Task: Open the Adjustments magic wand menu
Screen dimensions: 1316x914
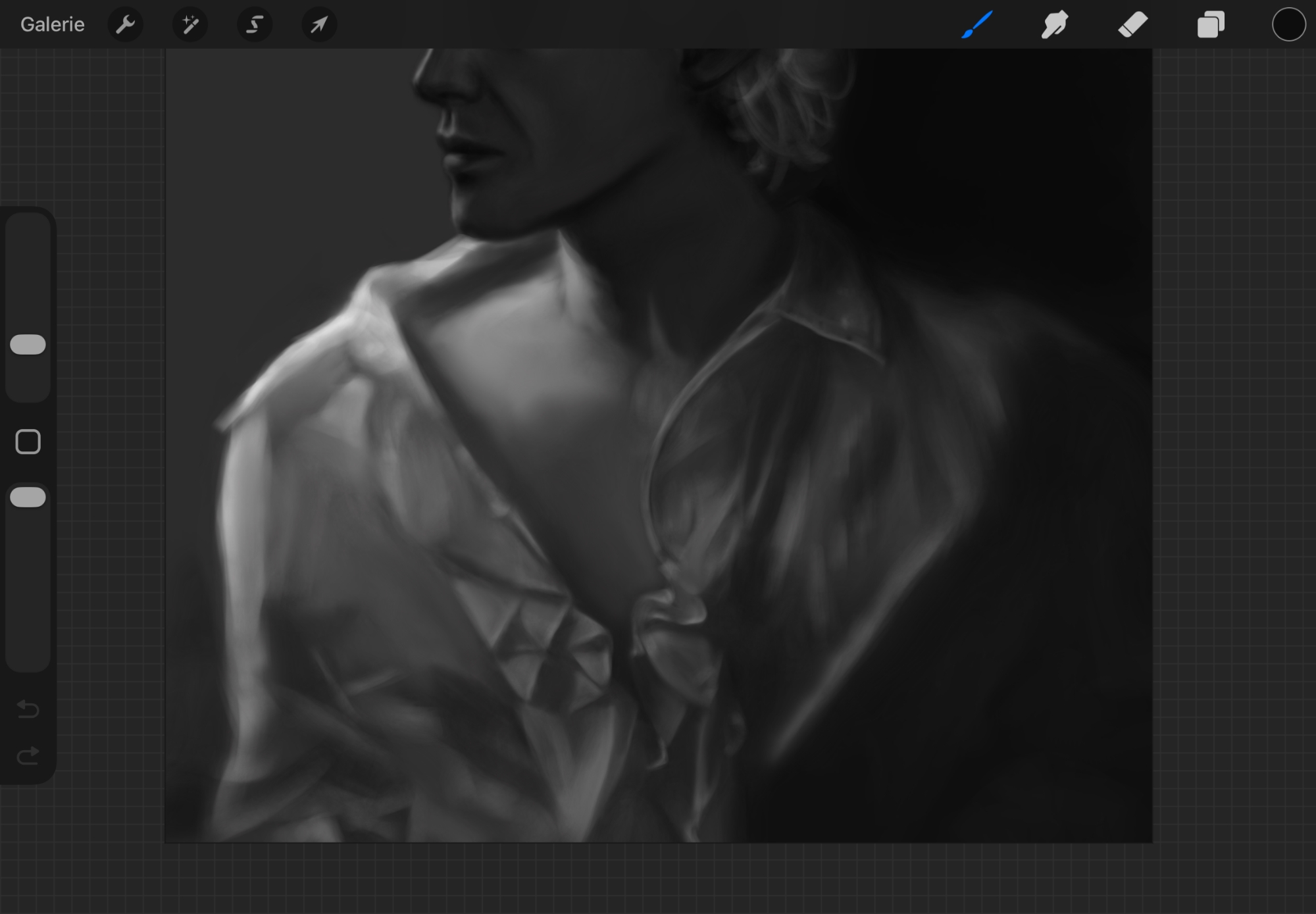Action: point(190,25)
